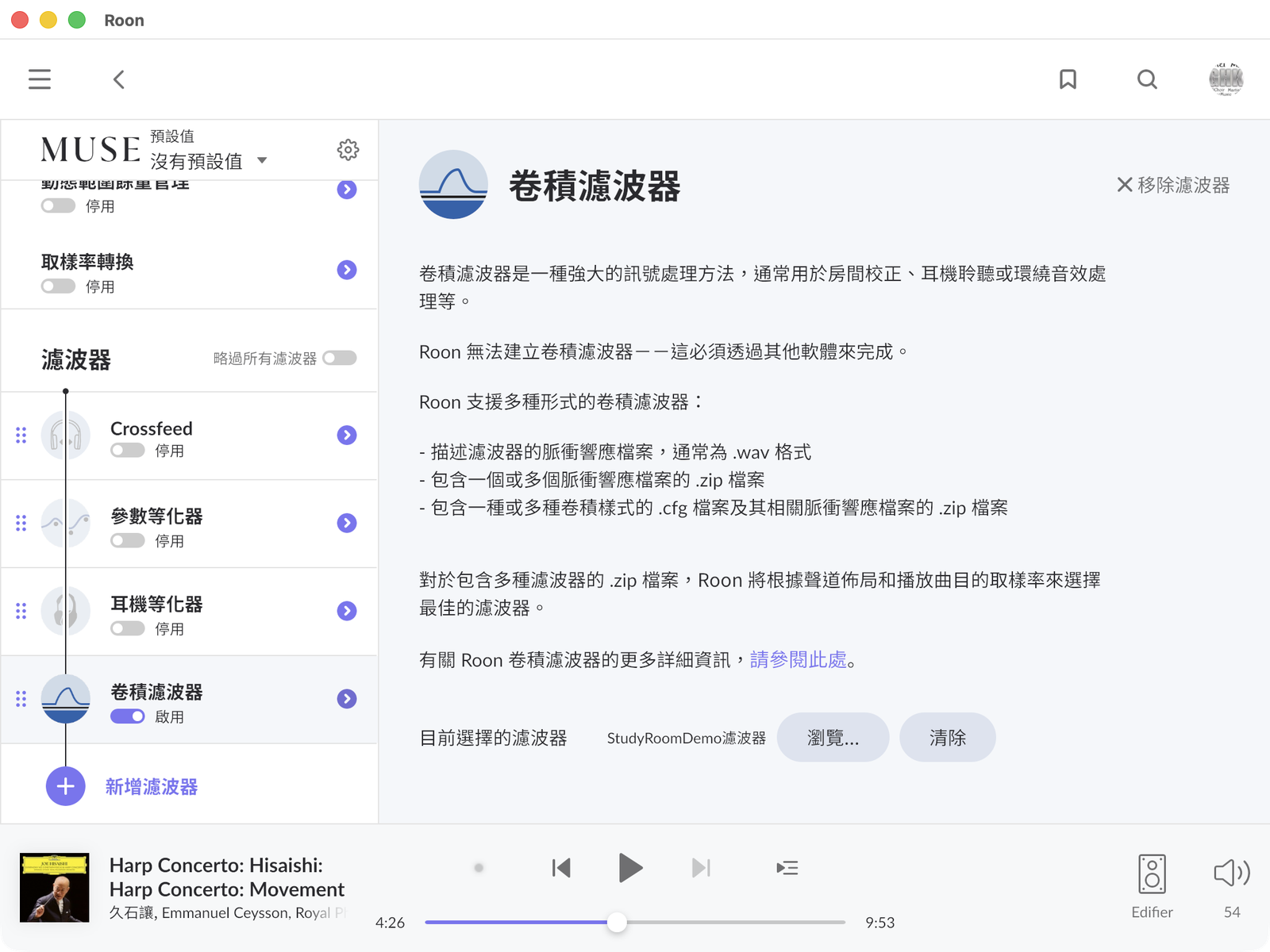Click the 清除 button
1270x952 pixels.
947,737
